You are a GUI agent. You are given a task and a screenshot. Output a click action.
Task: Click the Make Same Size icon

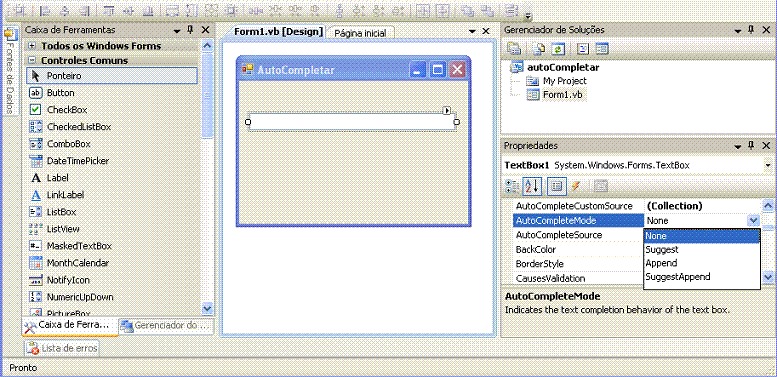pyautogui.click(x=211, y=10)
